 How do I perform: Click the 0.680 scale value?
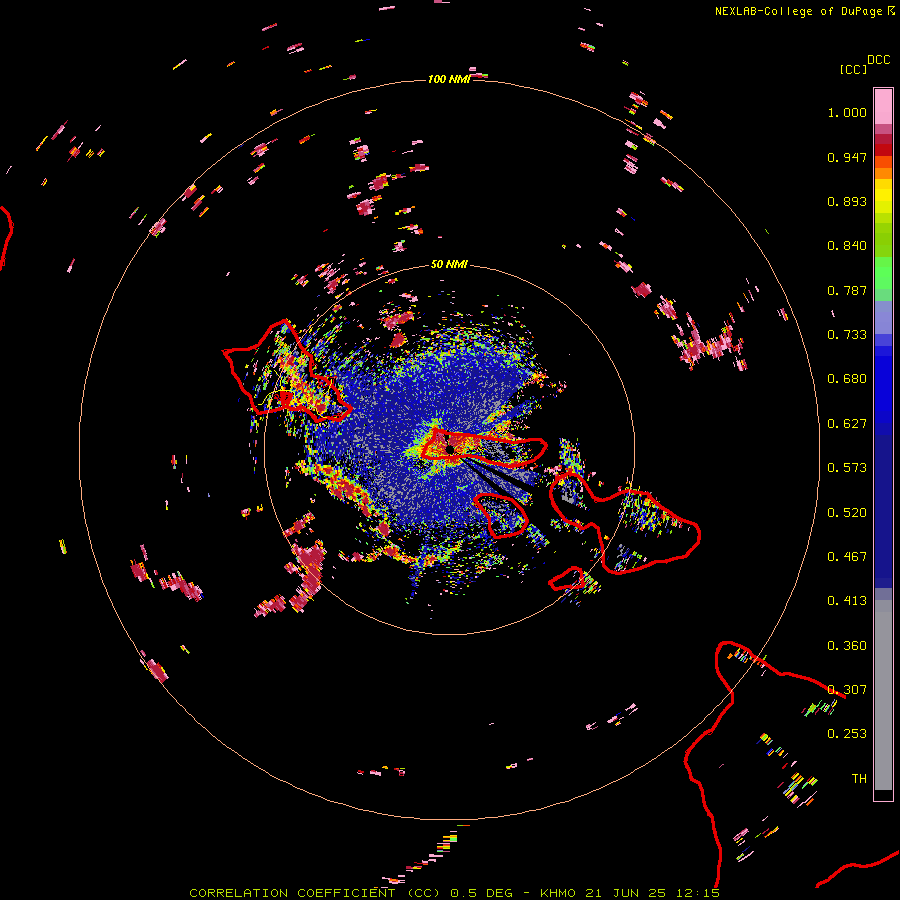tap(847, 379)
